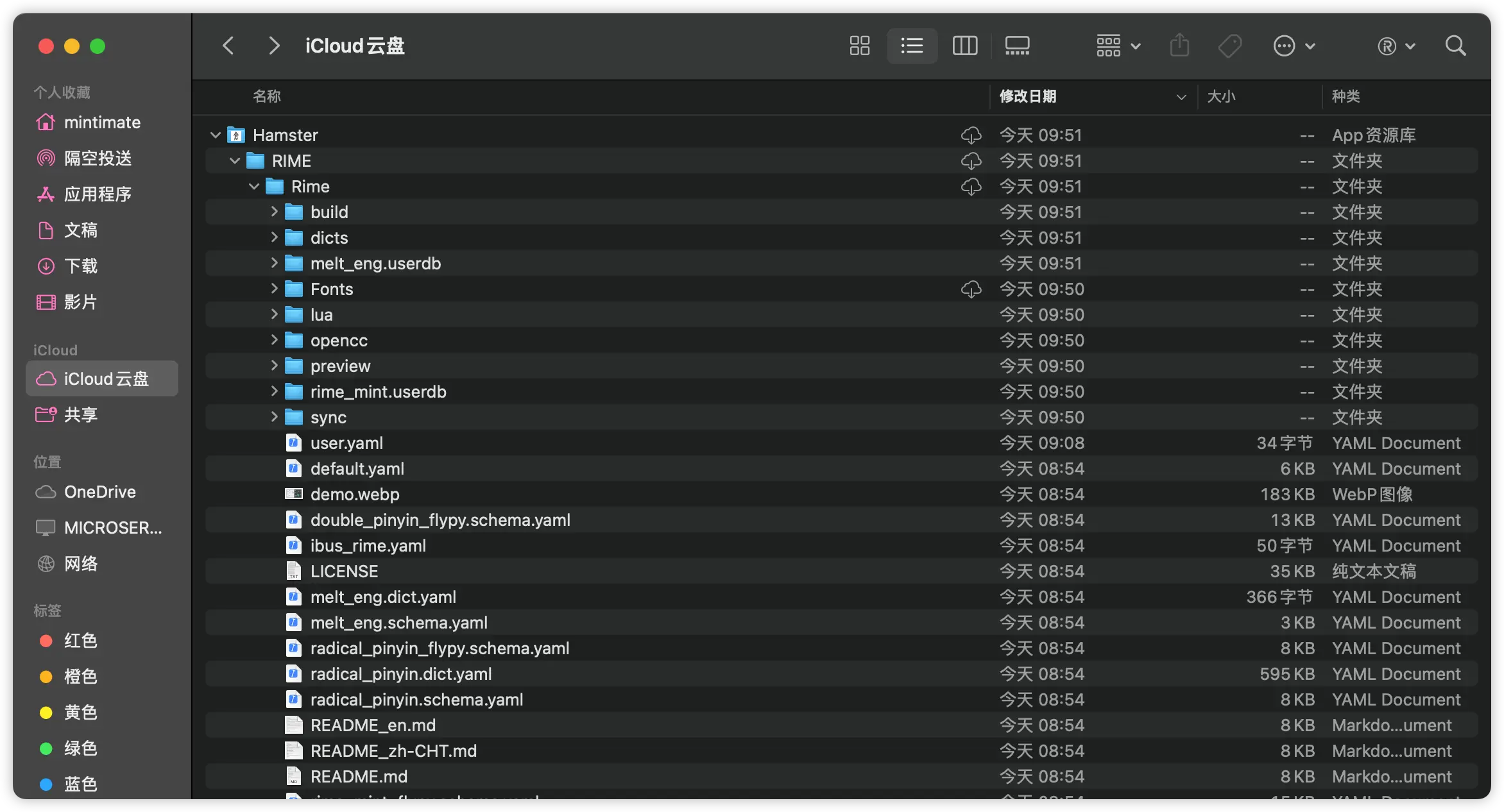Switch to gallery view

(1018, 46)
